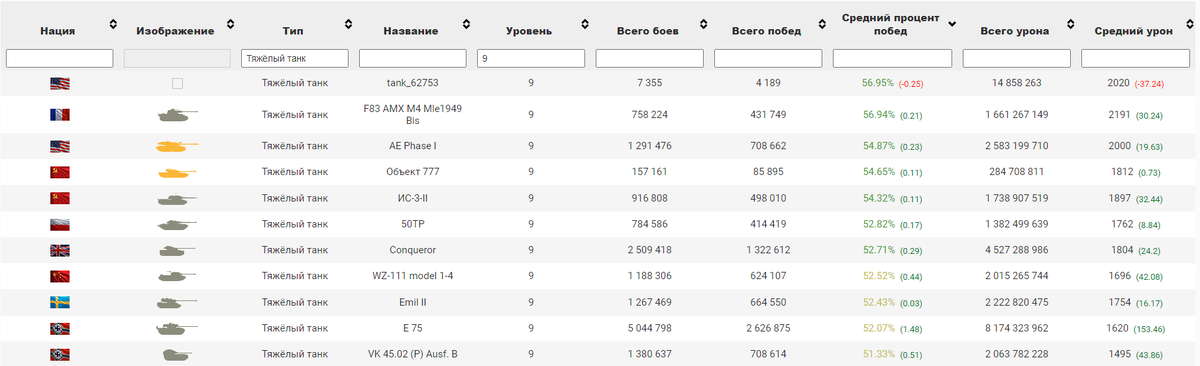Click the Название column header
The width and height of the screenshot is (1200, 366).
(x=413, y=31)
